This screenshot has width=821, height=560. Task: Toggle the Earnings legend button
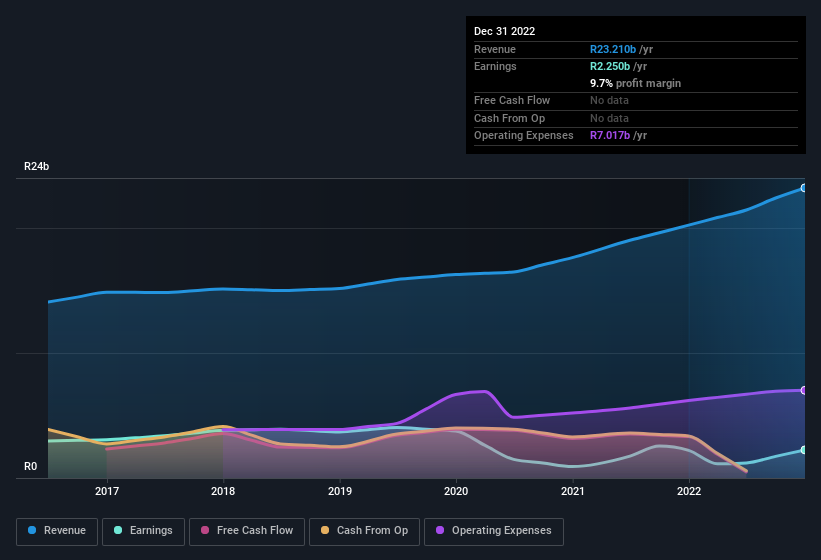(x=143, y=531)
